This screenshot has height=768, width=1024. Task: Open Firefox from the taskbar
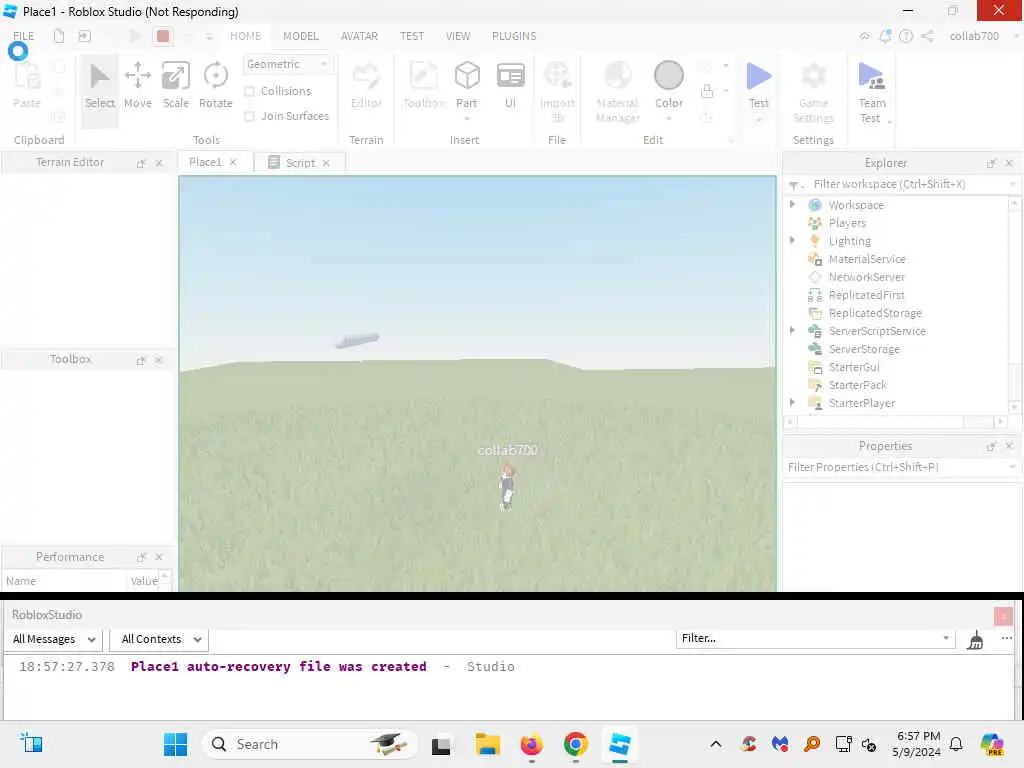click(x=532, y=744)
